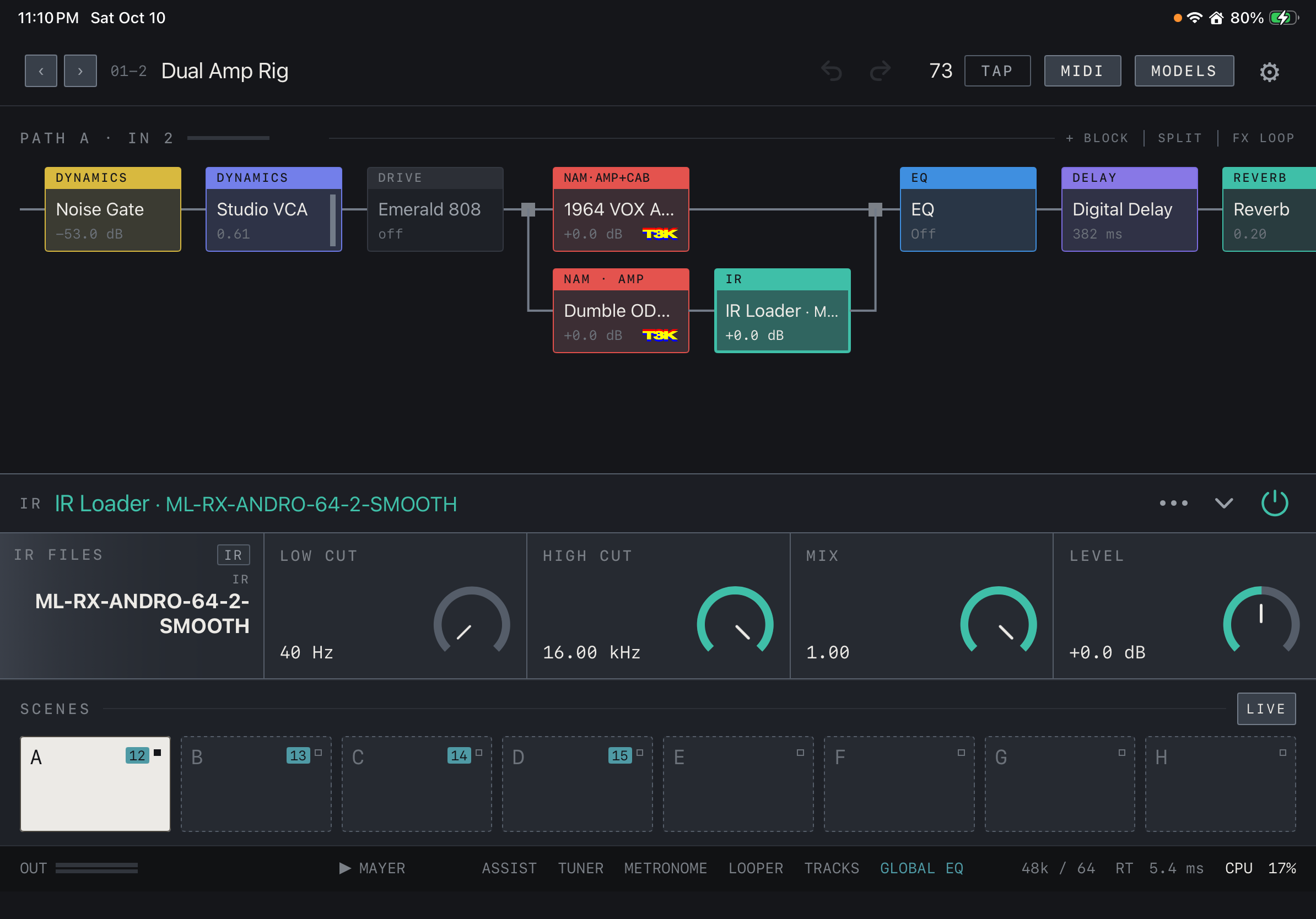The height and width of the screenshot is (919, 1316).
Task: Select the Studio VCA block
Action: point(273,209)
